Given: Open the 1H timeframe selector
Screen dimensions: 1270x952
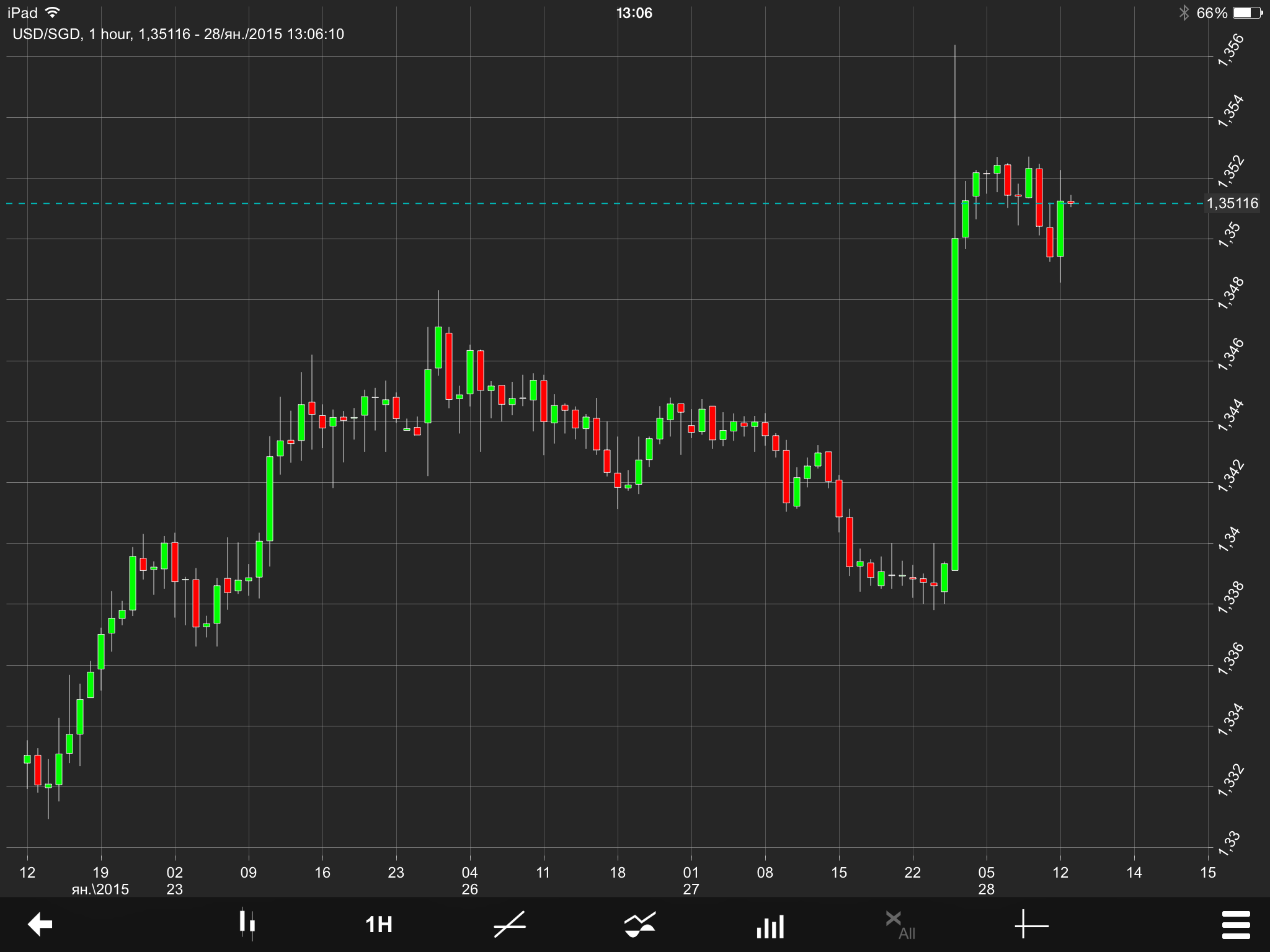Looking at the screenshot, I should coord(378,924).
